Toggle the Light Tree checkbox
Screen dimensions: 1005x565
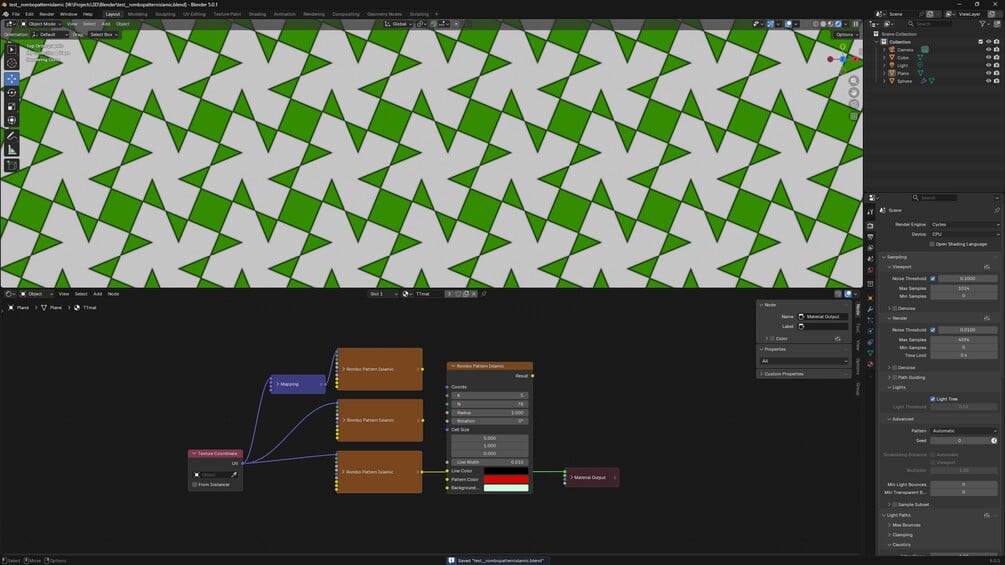point(933,399)
